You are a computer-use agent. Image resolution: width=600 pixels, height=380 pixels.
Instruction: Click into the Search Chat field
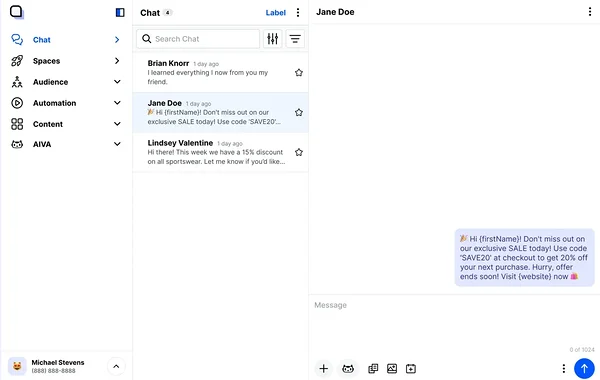[x=198, y=39]
